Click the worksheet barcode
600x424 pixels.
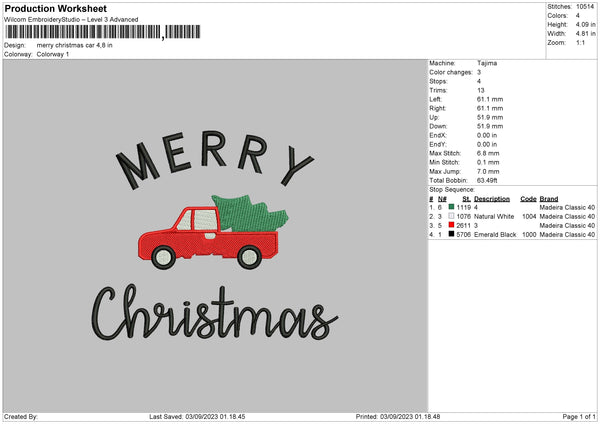(x=103, y=32)
